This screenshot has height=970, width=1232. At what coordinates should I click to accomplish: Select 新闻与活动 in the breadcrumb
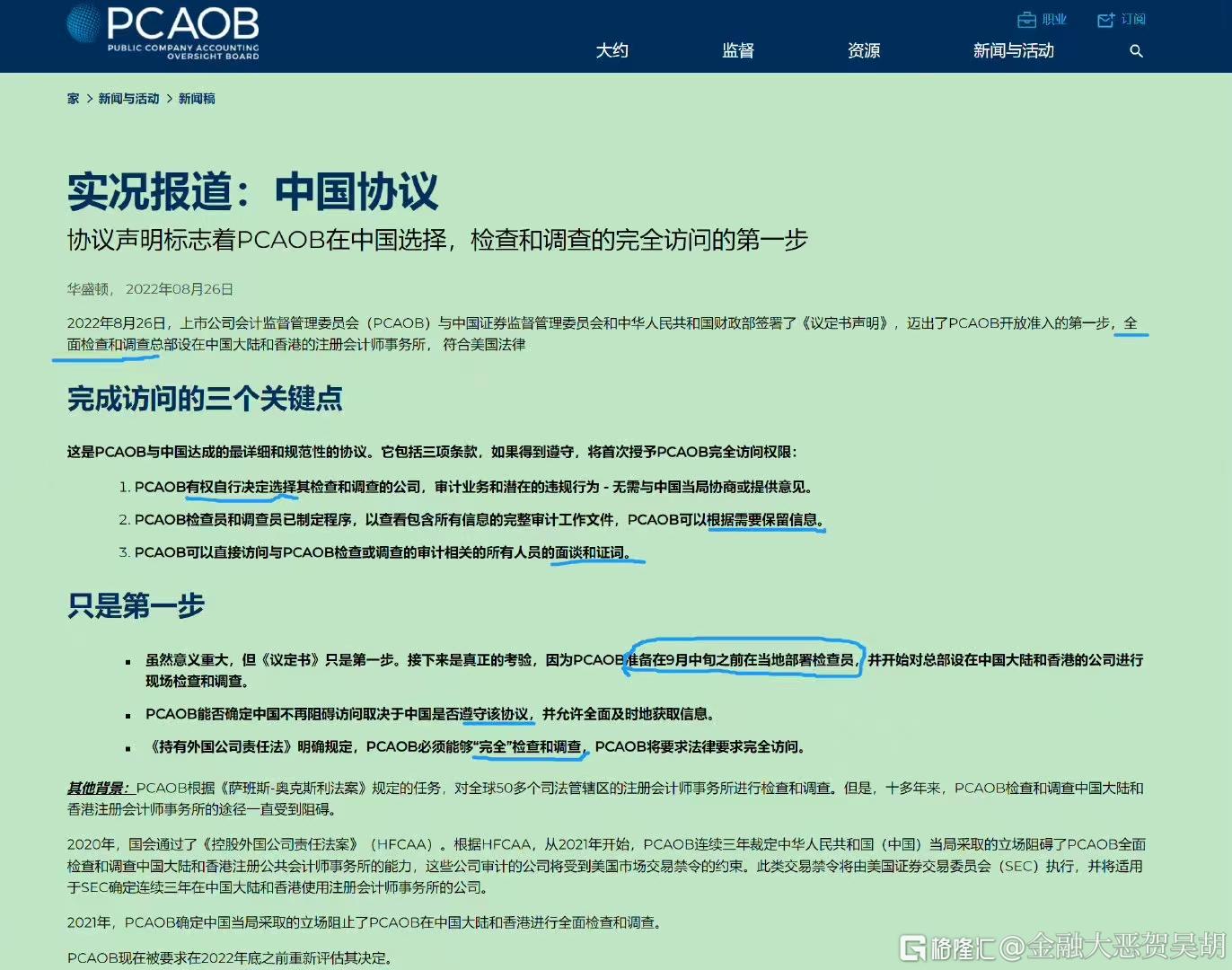tap(128, 99)
